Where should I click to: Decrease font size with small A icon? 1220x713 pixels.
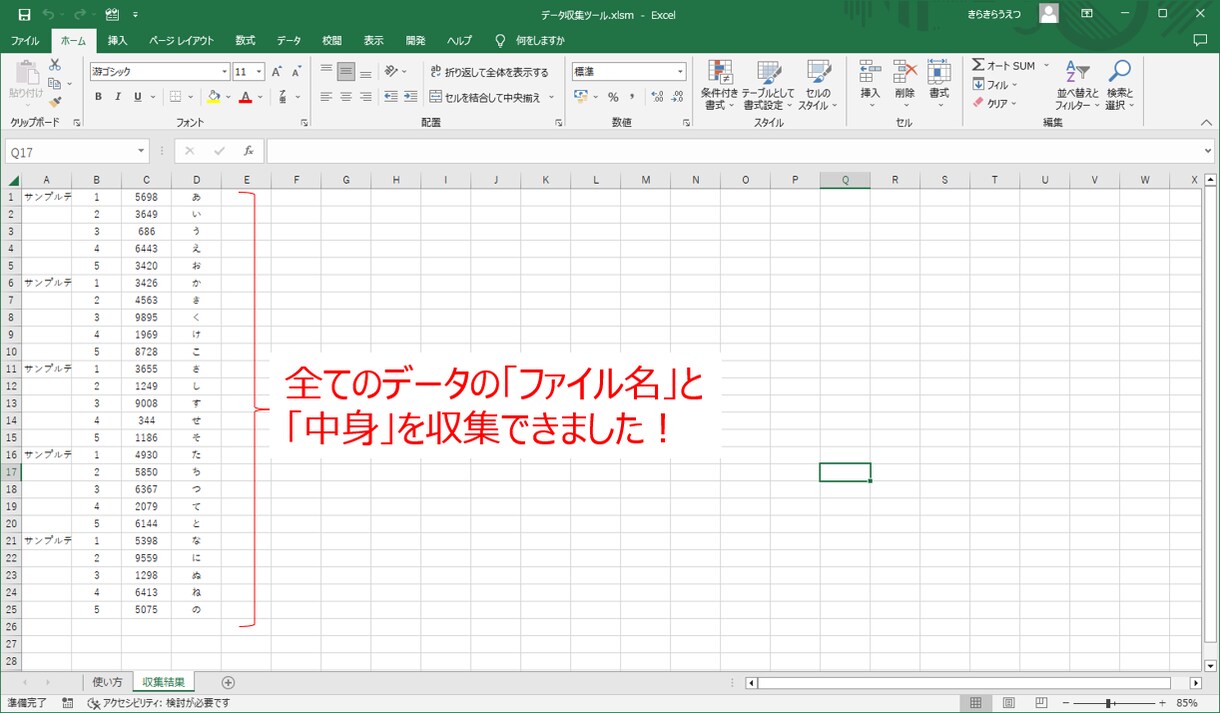click(297, 72)
